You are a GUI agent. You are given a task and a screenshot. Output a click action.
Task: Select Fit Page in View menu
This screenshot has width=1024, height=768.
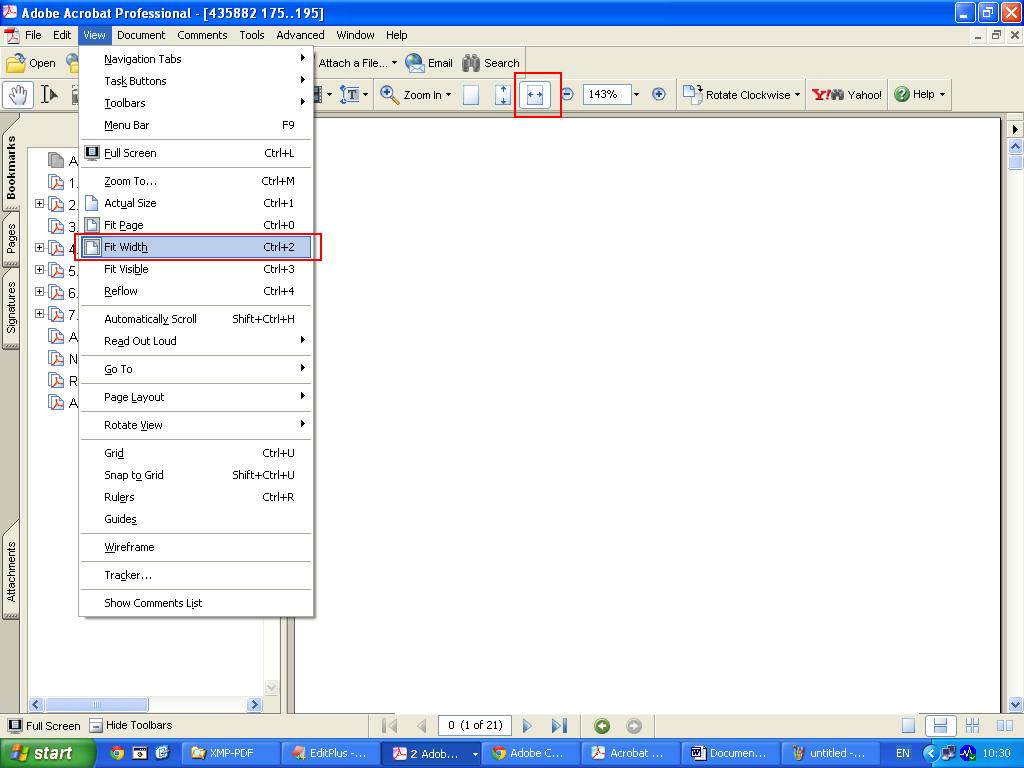click(x=195, y=225)
